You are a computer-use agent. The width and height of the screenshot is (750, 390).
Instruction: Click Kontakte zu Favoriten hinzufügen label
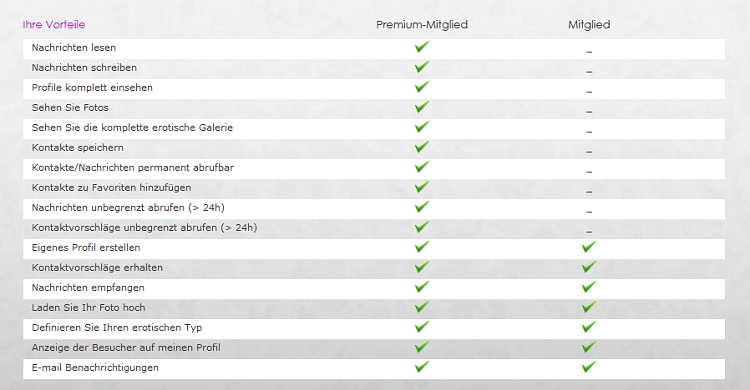111,188
